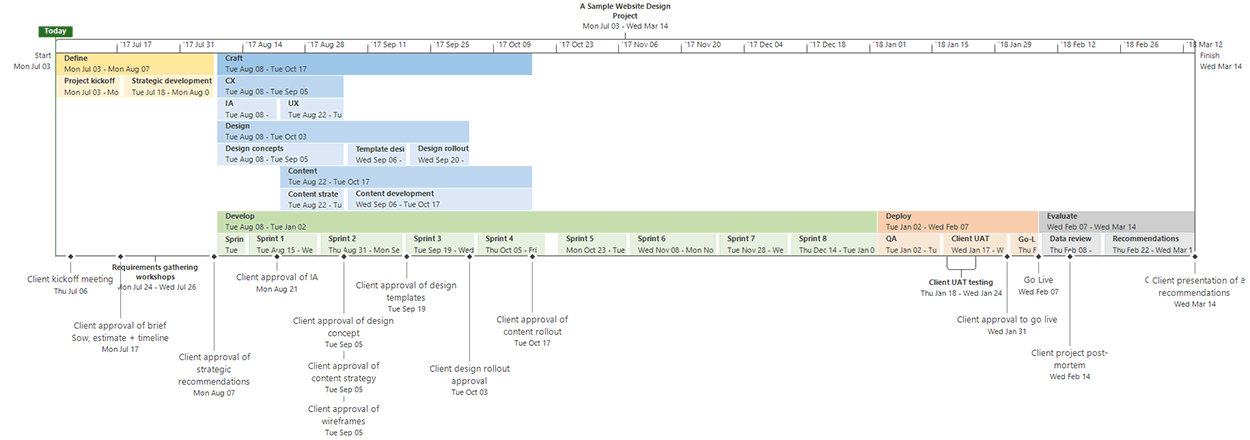Select the QA task bar
1250x440 pixels.
coord(909,244)
